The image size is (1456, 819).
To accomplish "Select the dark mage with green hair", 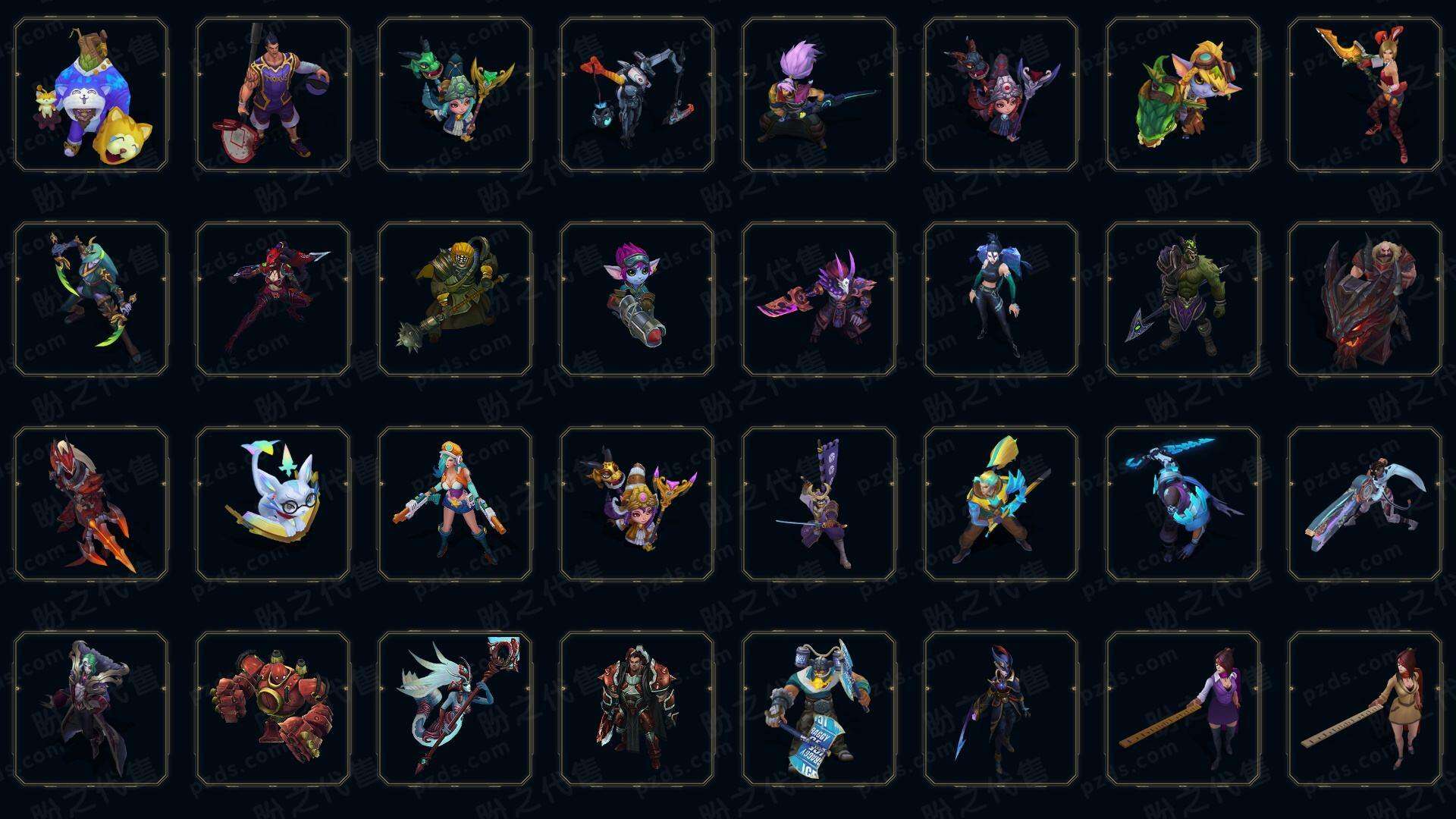I will point(91,708).
